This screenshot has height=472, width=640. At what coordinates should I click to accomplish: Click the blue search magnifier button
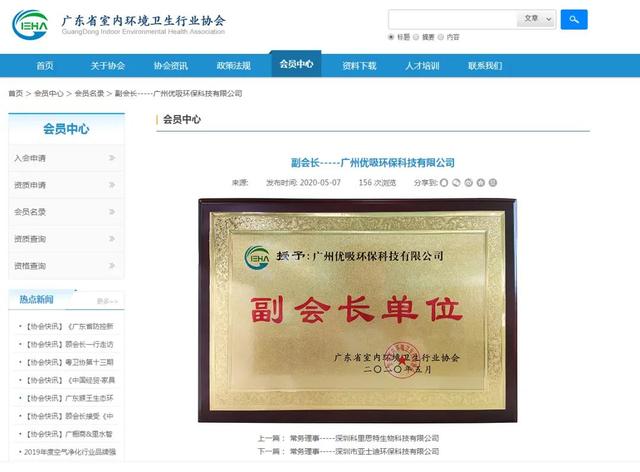574,19
